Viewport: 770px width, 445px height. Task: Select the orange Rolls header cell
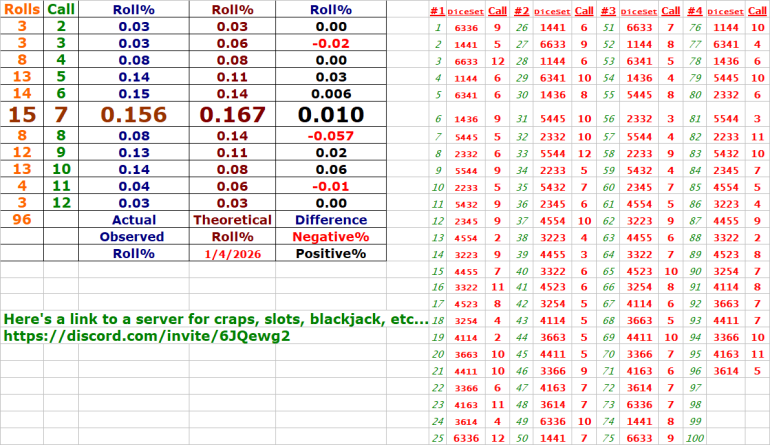click(21, 9)
